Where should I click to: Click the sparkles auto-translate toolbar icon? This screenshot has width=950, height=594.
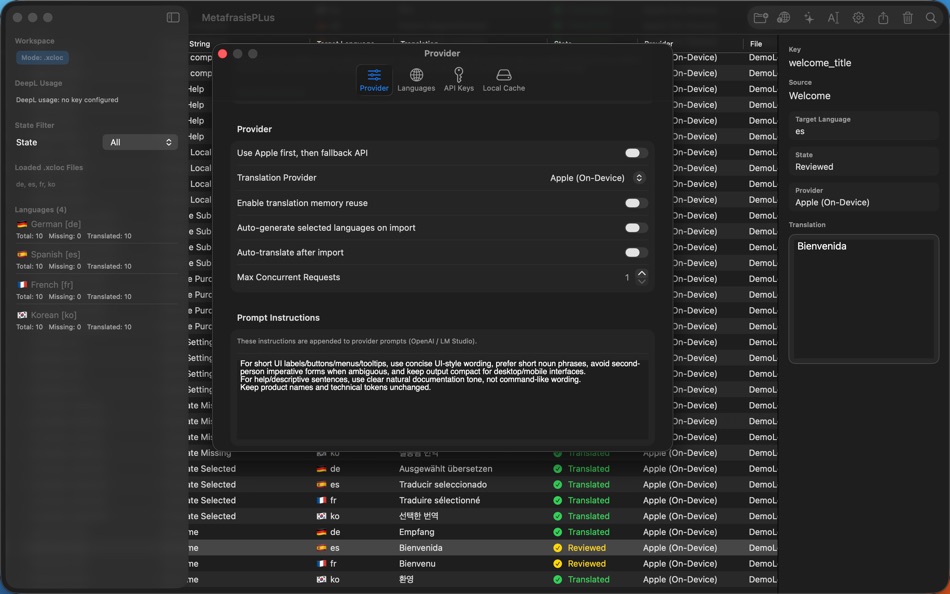pos(809,18)
